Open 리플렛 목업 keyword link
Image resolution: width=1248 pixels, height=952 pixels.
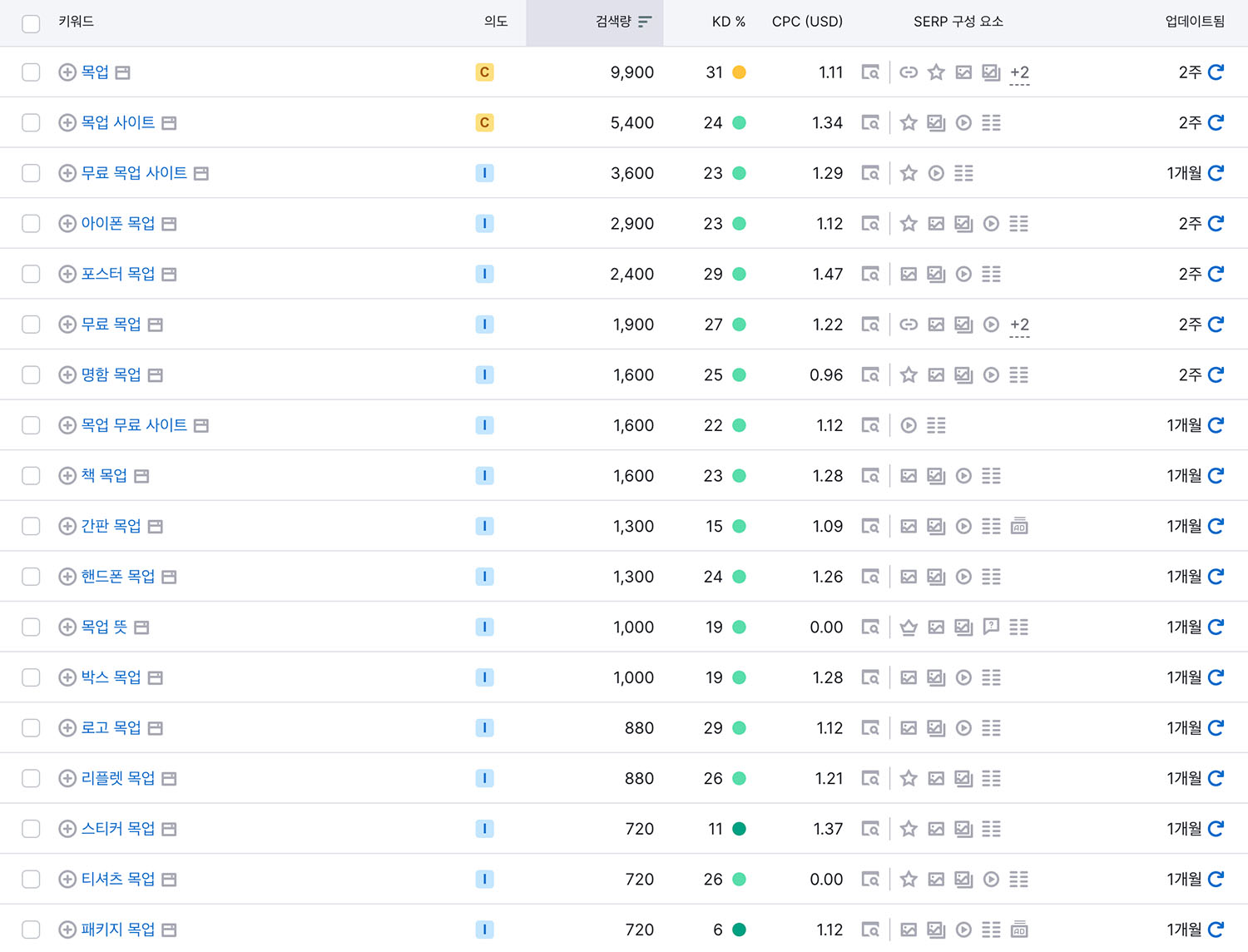(118, 778)
